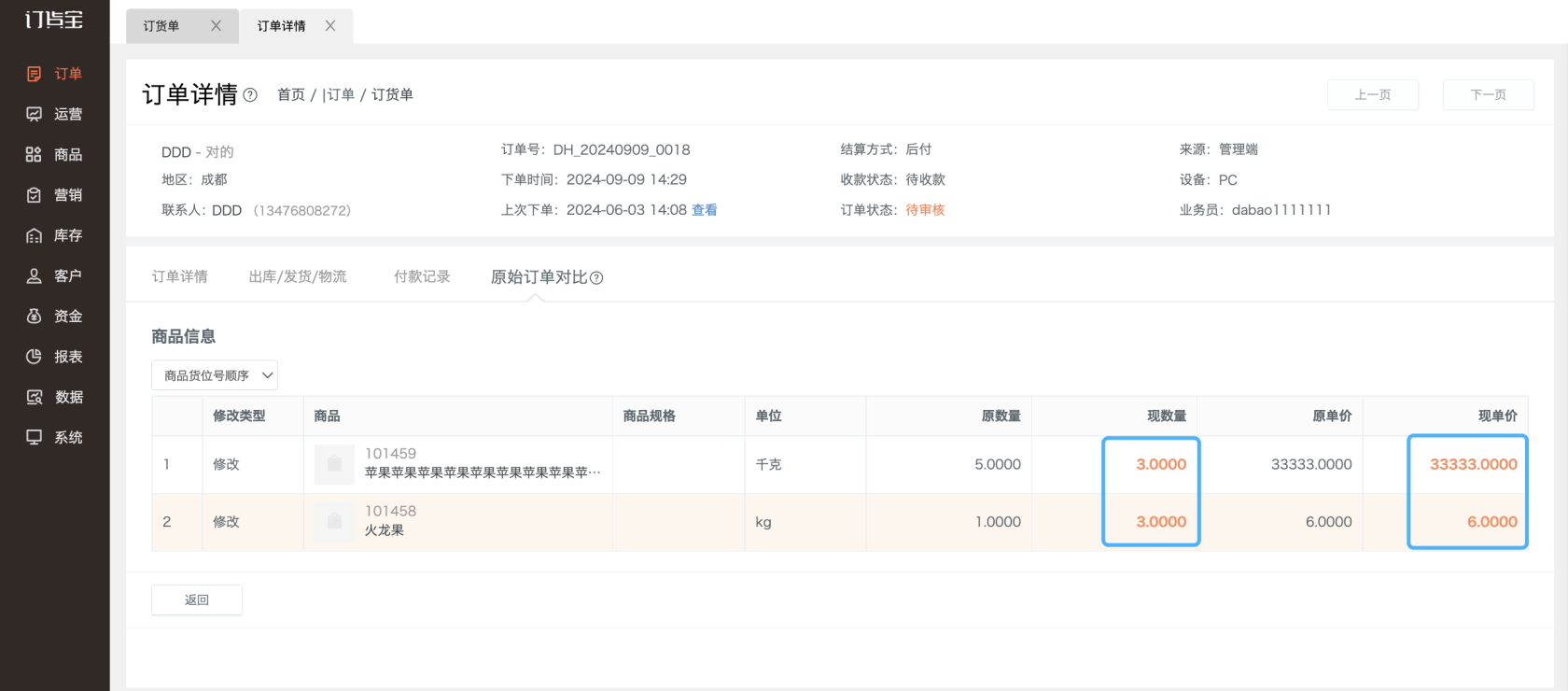Click the 下一页 button
1568x691 pixels.
pyautogui.click(x=1488, y=94)
